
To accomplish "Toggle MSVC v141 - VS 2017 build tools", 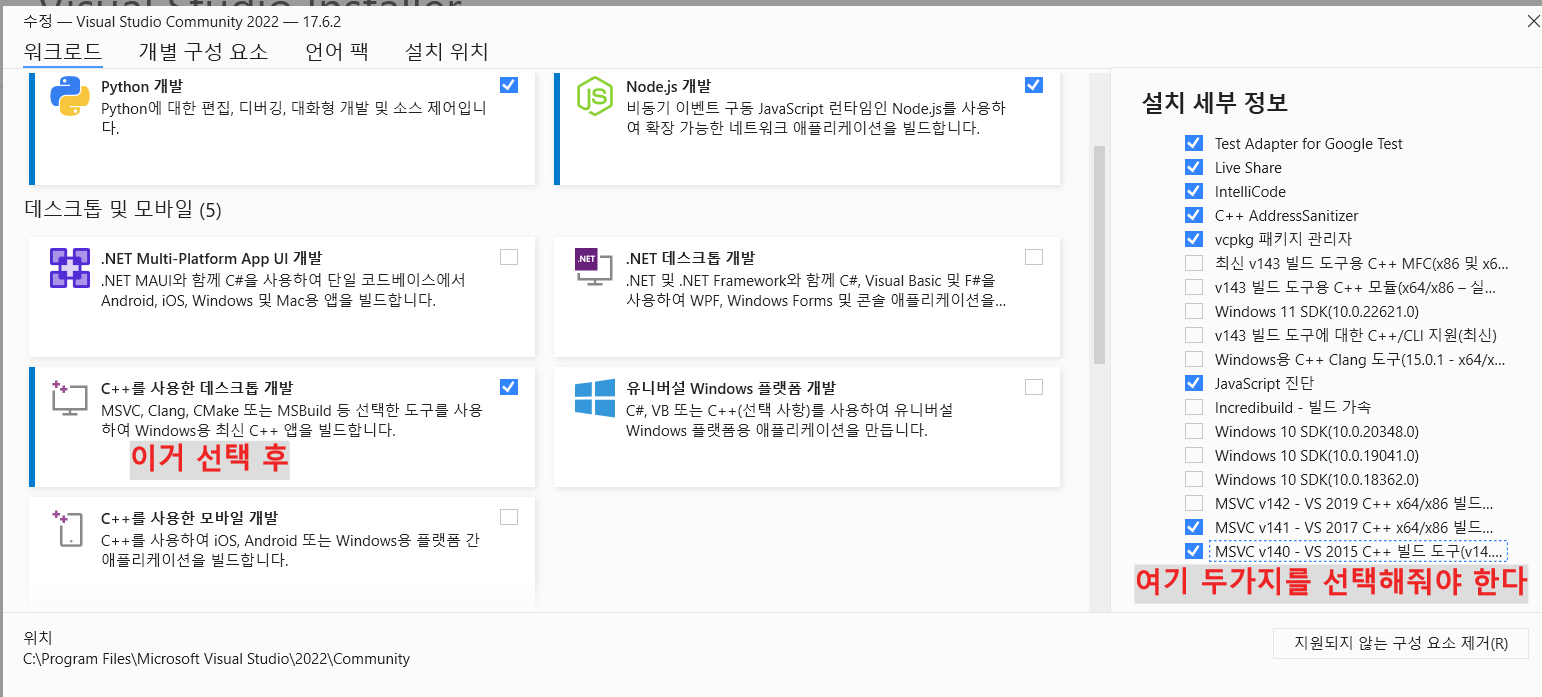I will pos(1193,527).
